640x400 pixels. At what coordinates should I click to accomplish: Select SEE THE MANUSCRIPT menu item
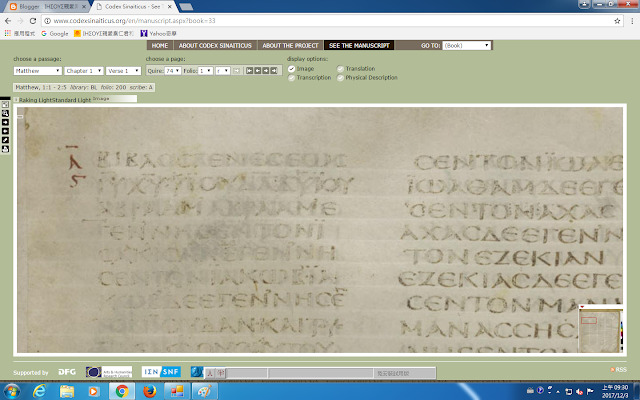(x=359, y=45)
